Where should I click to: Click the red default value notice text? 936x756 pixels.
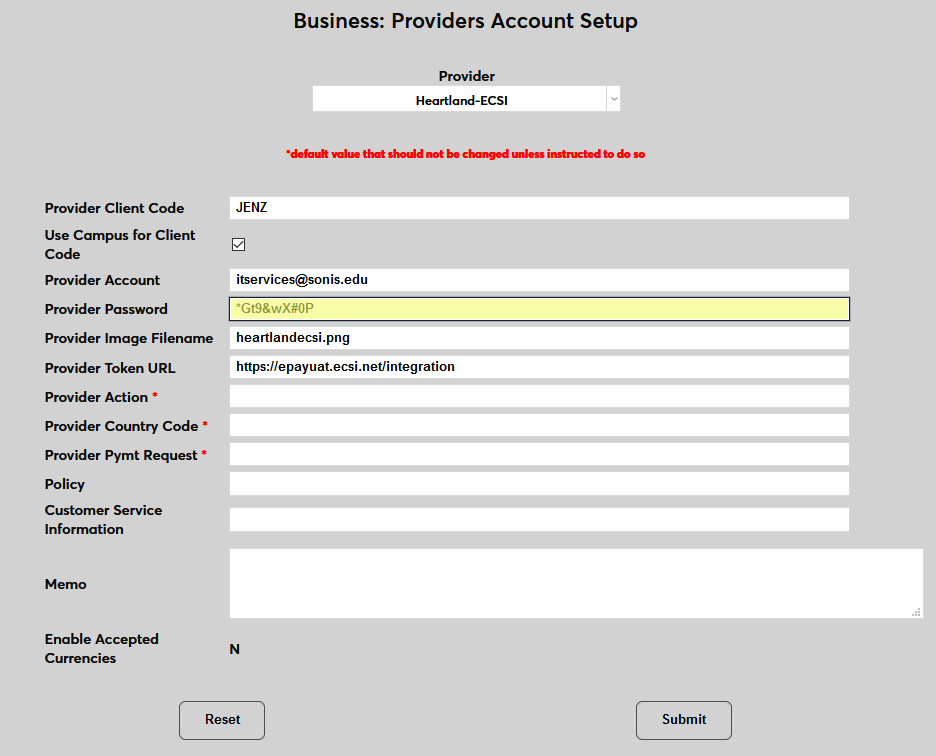465,154
